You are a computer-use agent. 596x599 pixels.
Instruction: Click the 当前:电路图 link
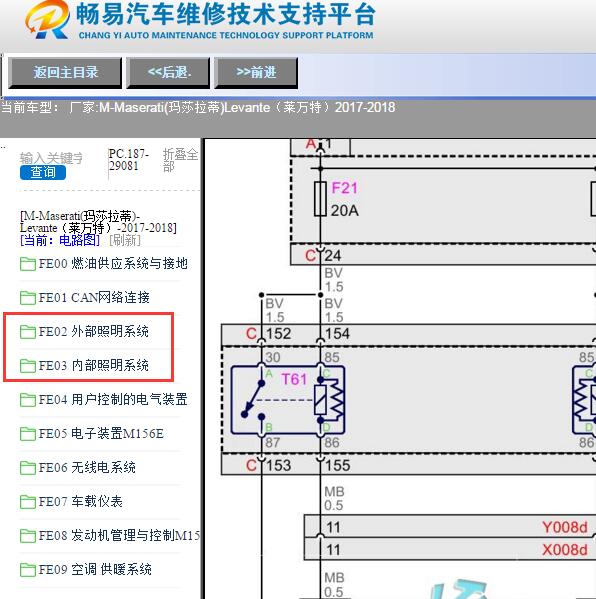tap(60, 240)
